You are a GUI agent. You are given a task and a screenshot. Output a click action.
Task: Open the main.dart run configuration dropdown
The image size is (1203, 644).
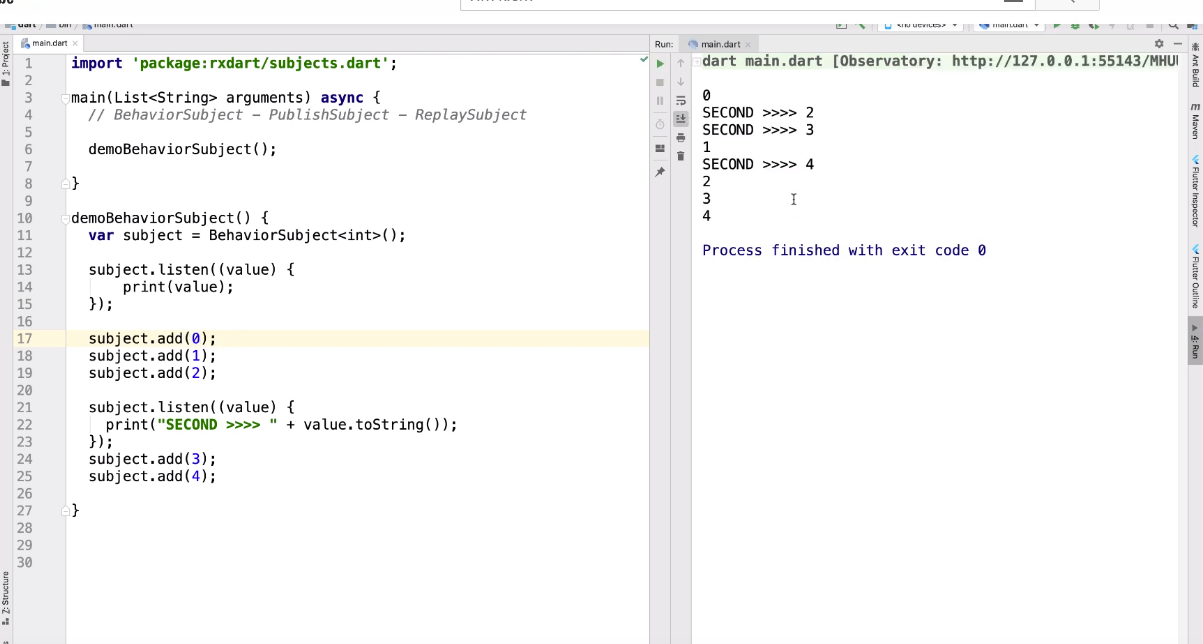point(1008,24)
